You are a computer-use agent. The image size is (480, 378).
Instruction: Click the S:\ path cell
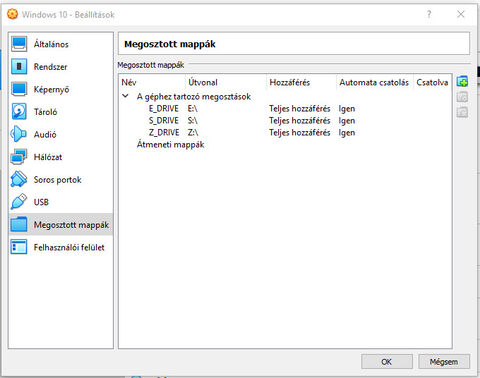[x=193, y=120]
